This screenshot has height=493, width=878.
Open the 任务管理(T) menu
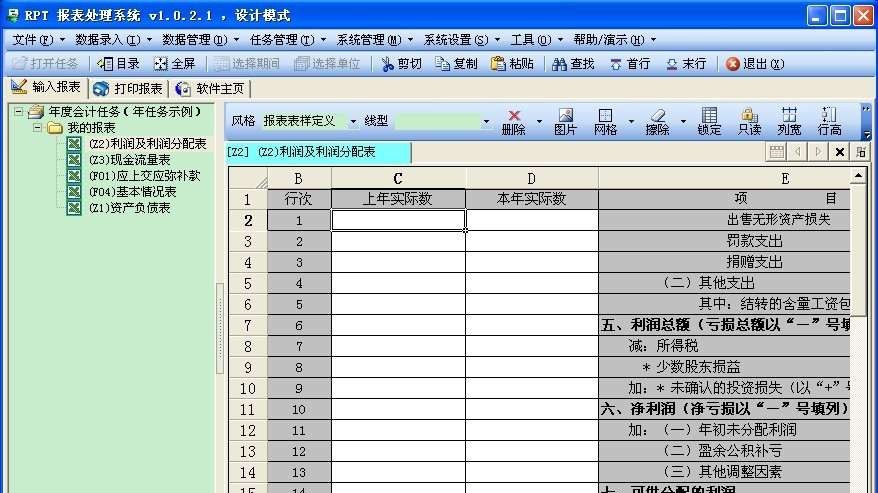click(287, 40)
